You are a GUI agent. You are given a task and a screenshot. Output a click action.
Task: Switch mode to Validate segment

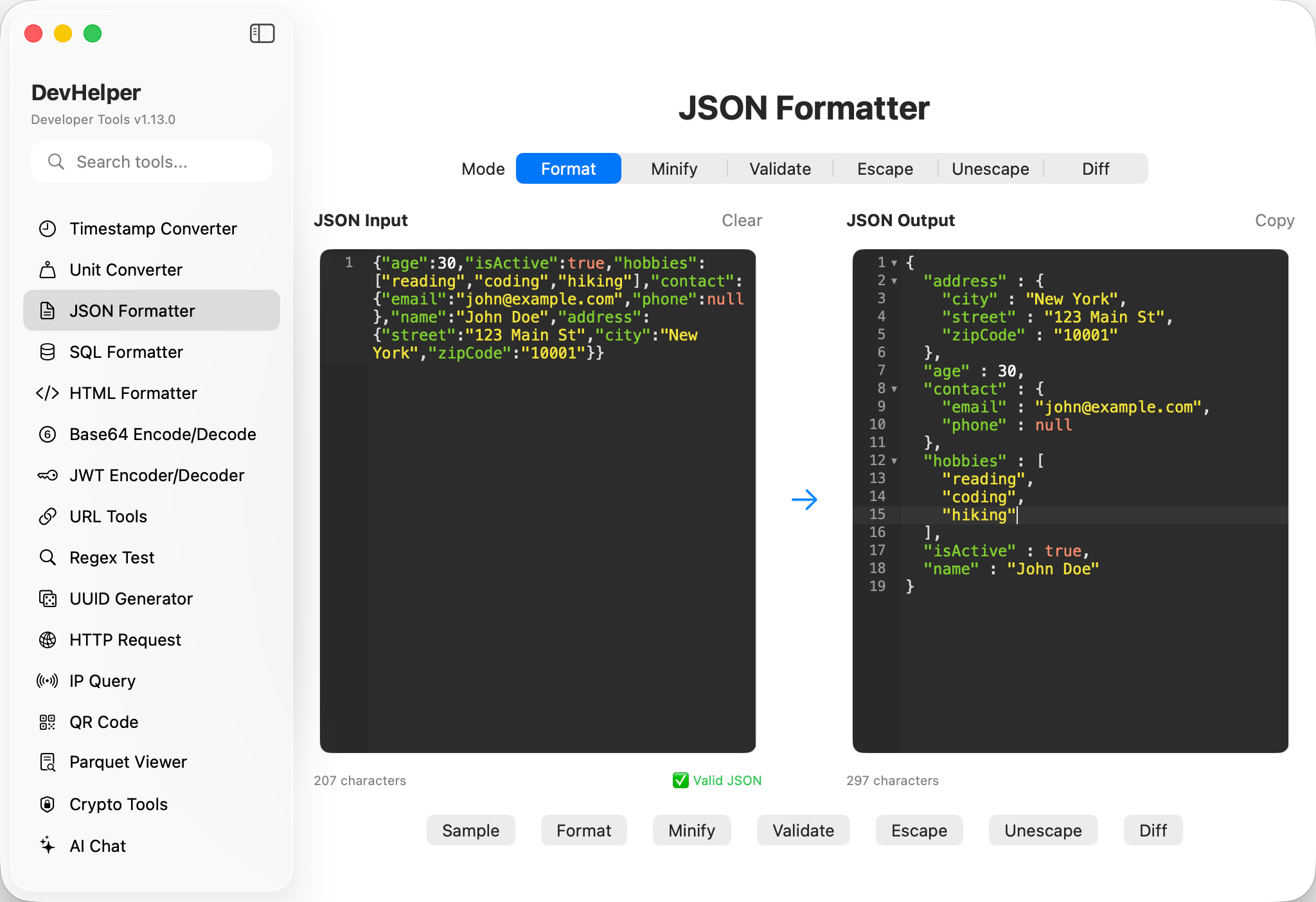[x=780, y=169]
